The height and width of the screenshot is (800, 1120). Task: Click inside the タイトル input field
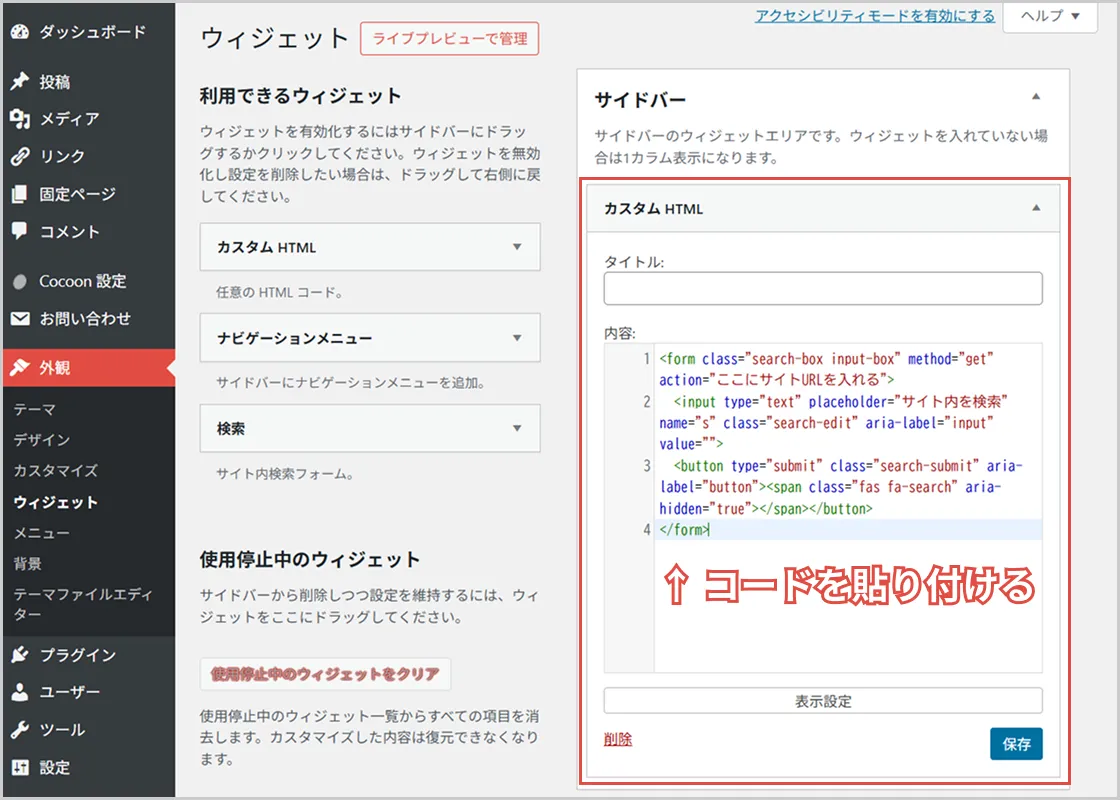(822, 288)
